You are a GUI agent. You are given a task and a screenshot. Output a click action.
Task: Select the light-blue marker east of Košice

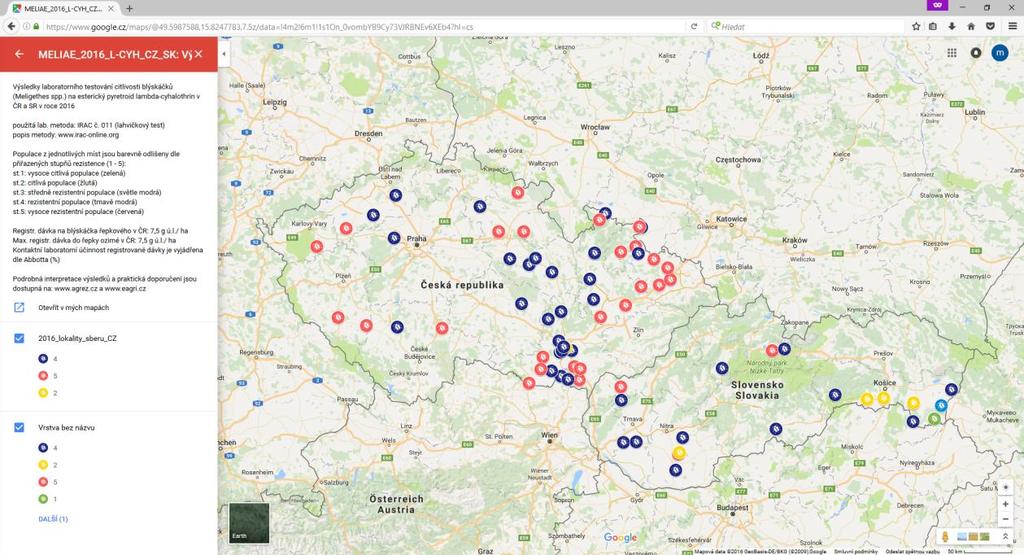tap(940, 405)
